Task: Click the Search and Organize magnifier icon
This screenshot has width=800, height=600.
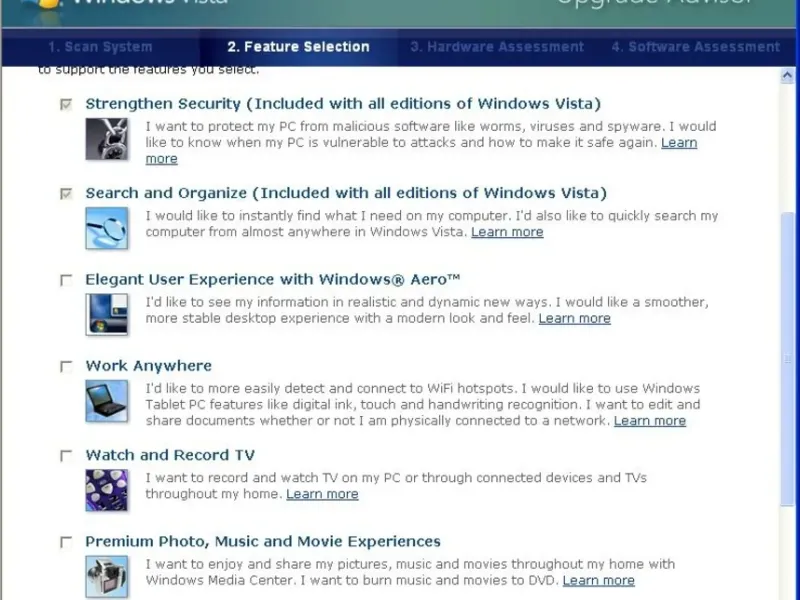Action: (107, 228)
